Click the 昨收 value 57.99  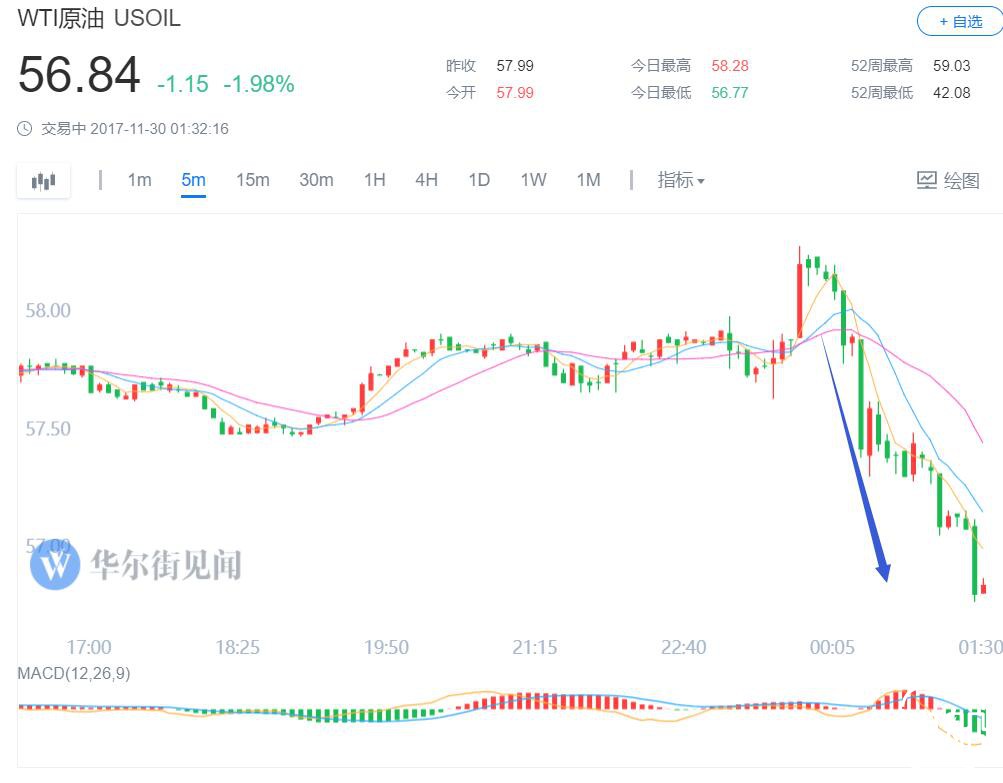click(515, 66)
